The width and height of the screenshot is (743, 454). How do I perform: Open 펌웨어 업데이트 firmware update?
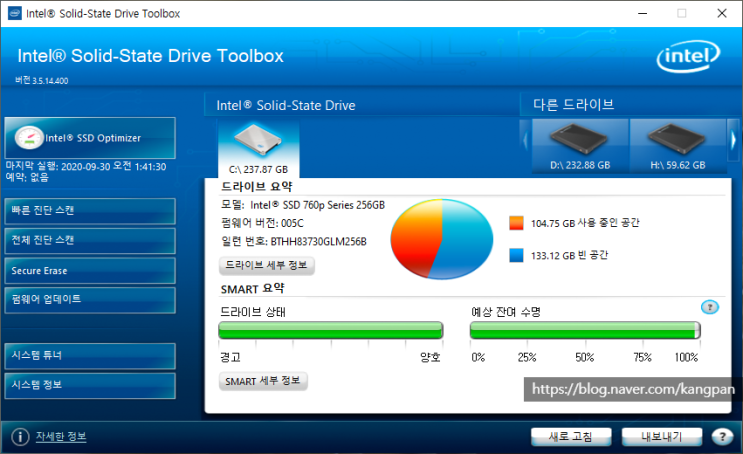[90, 300]
